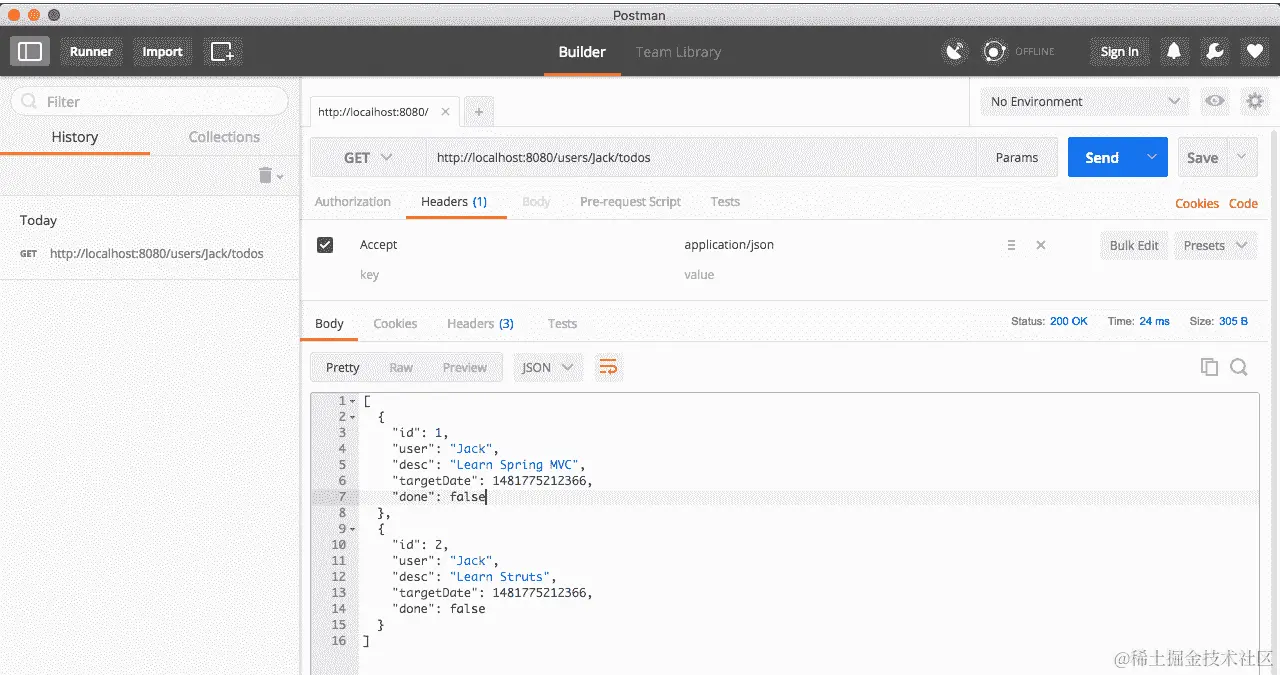
Task: Search within the response body
Action: (x=1238, y=367)
